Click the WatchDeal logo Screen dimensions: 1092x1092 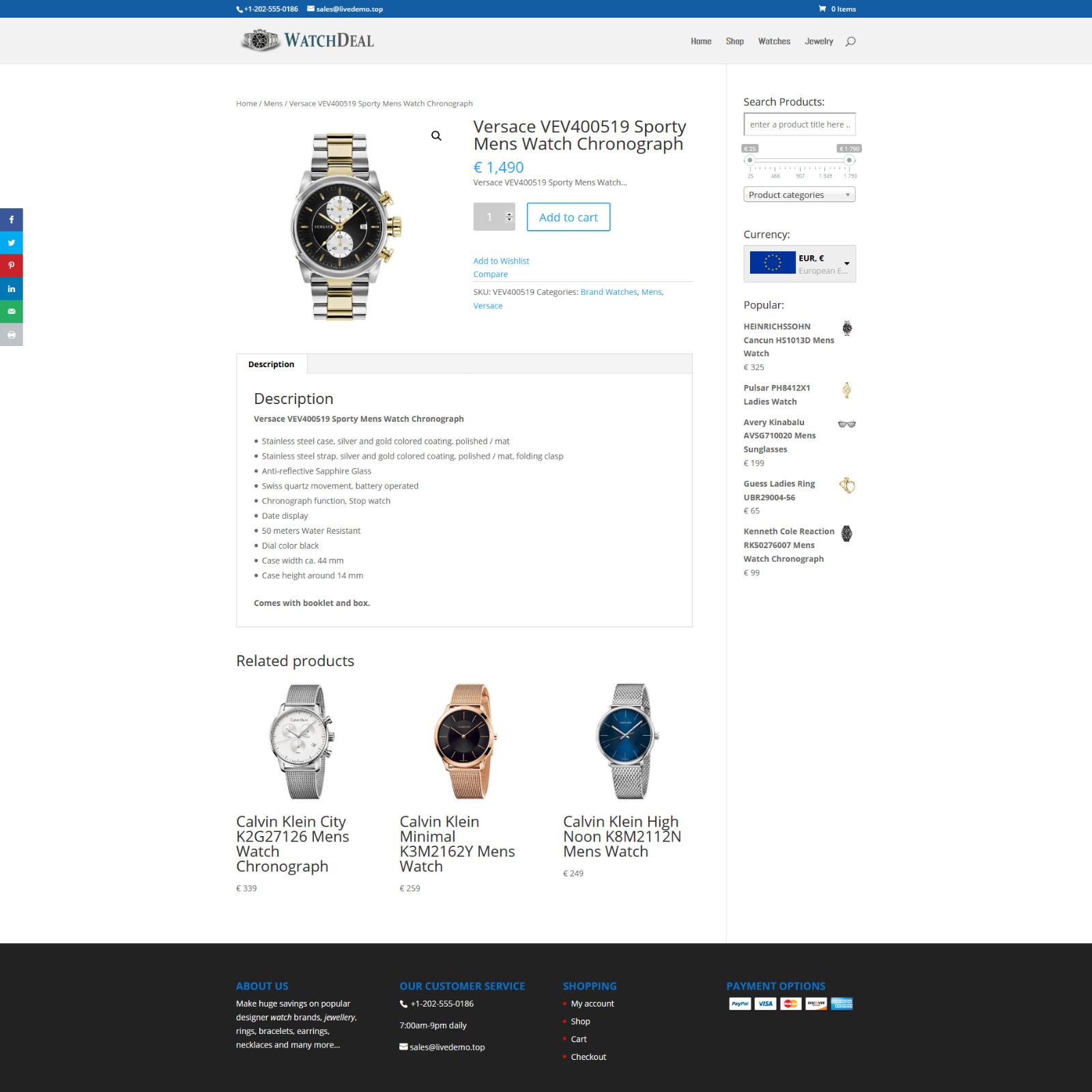pyautogui.click(x=307, y=40)
